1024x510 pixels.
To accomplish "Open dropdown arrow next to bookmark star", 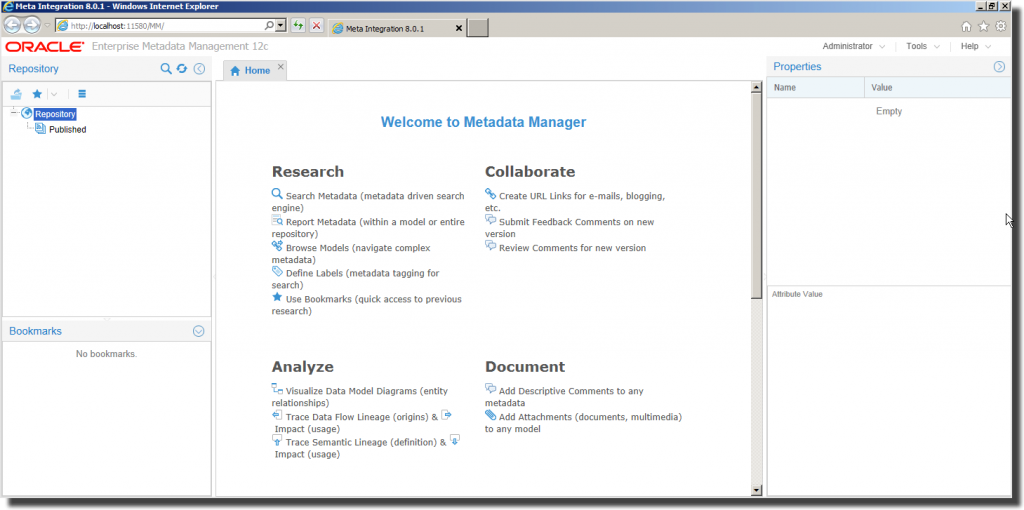I will [54, 94].
